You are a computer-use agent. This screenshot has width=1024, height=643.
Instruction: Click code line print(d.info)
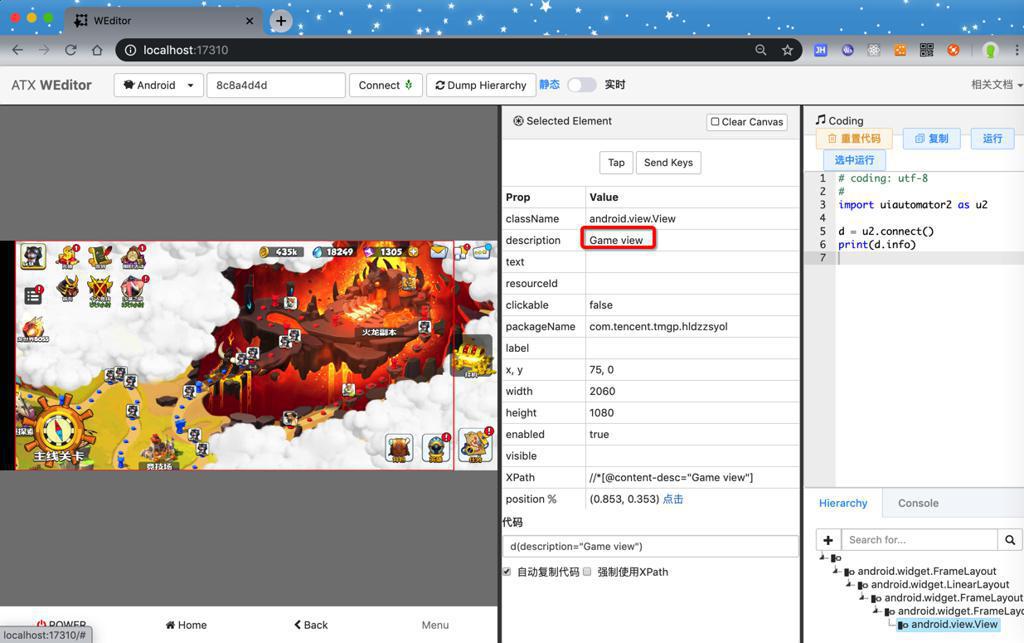(x=877, y=244)
